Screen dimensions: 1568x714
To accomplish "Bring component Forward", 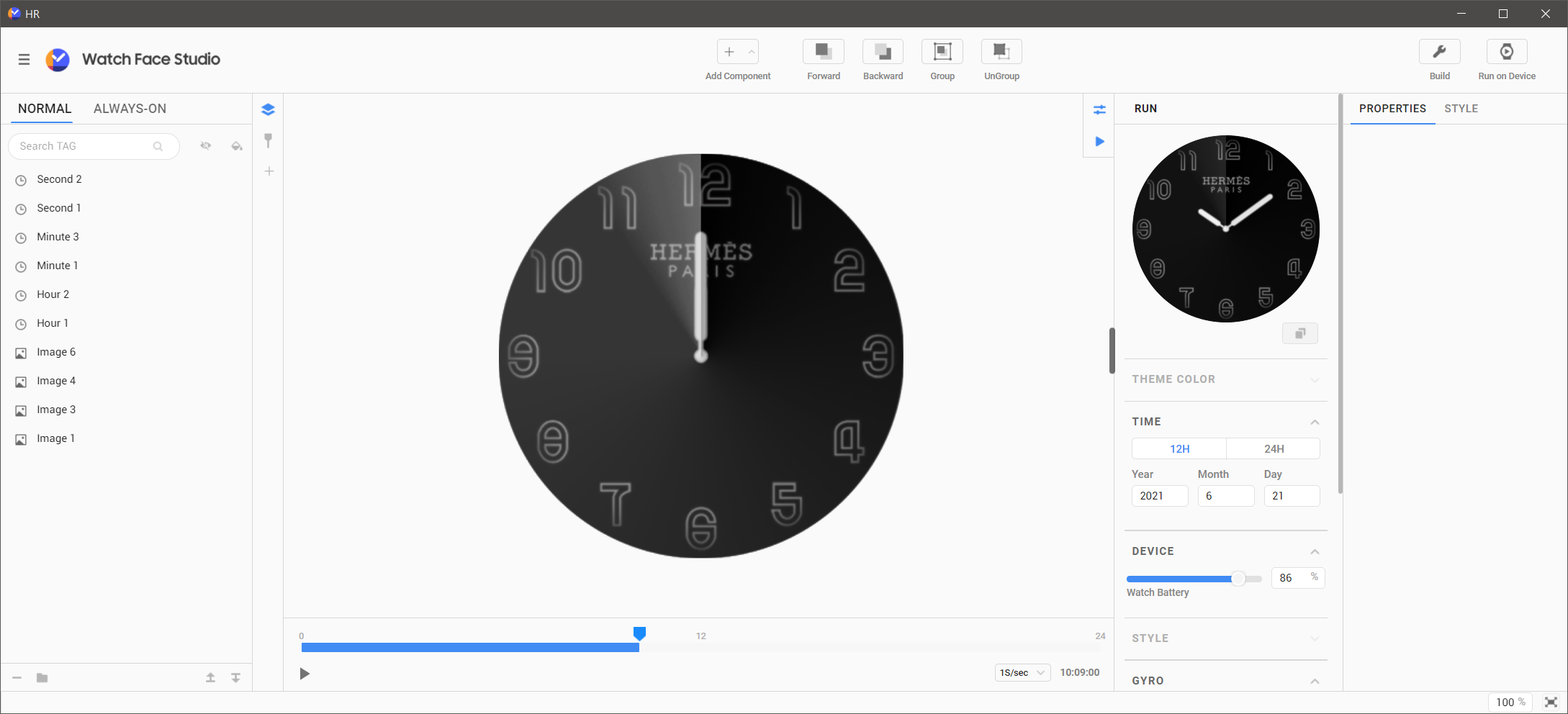I will tap(824, 52).
